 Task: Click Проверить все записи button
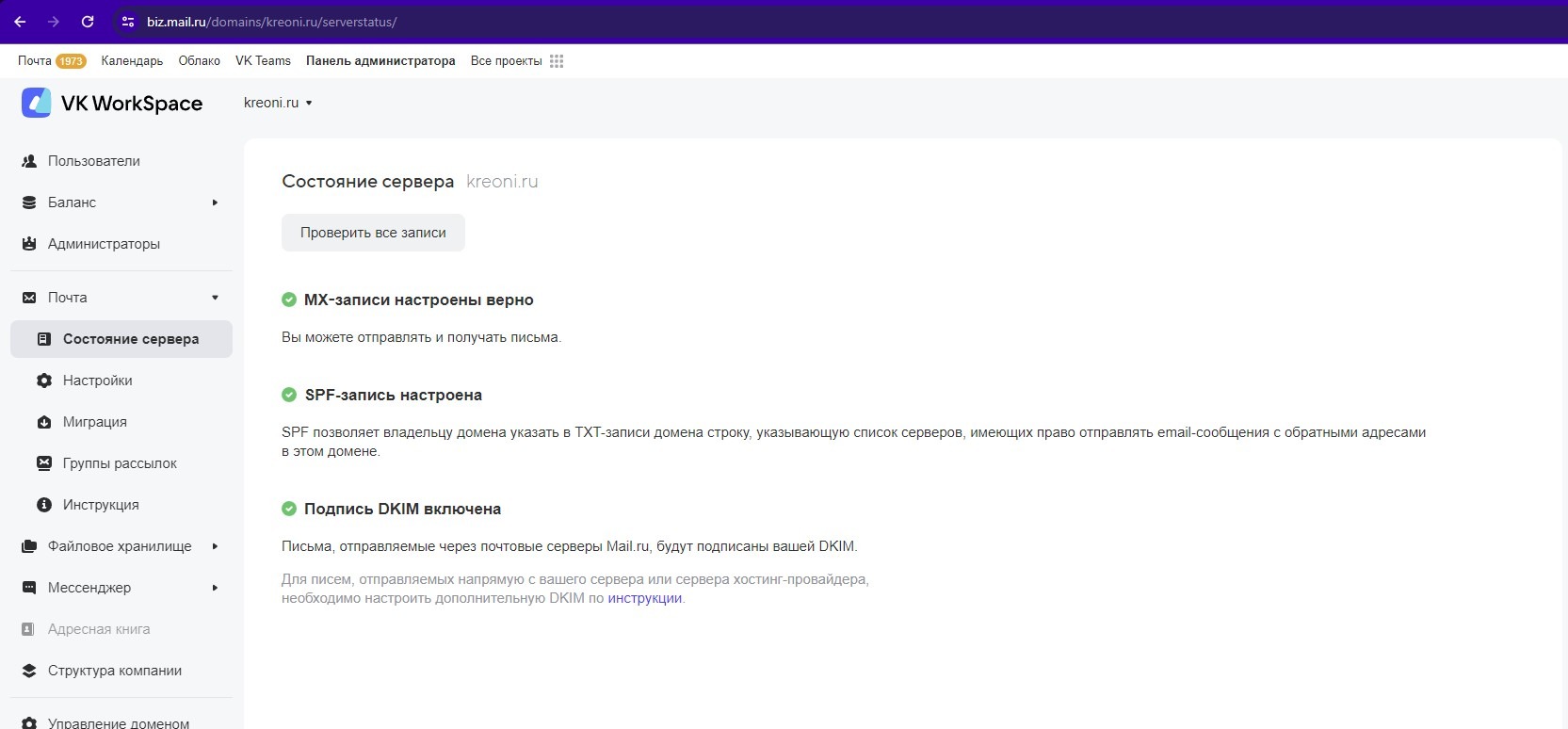373,233
